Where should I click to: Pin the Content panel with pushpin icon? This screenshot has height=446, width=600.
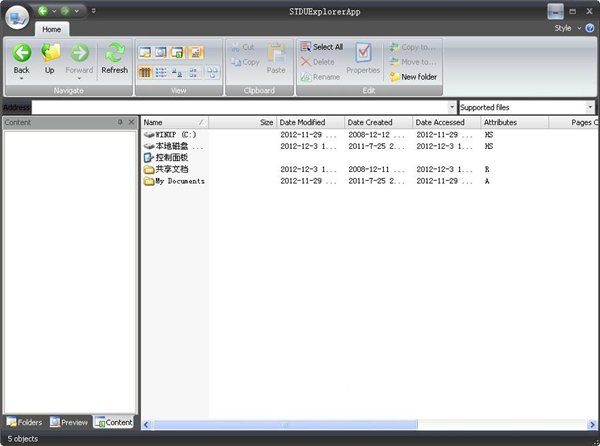[120, 122]
